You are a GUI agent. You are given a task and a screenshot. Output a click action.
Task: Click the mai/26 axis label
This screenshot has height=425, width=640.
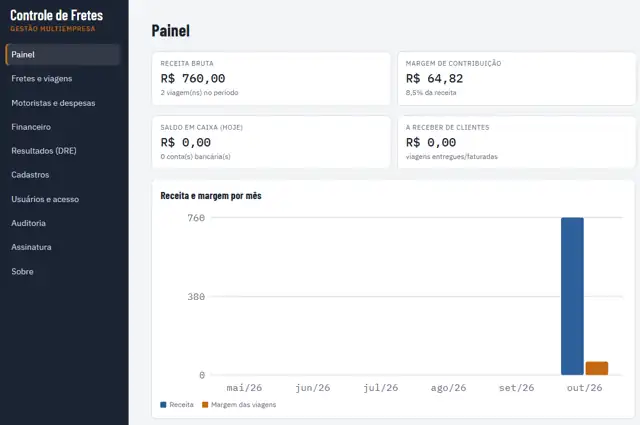click(x=244, y=387)
